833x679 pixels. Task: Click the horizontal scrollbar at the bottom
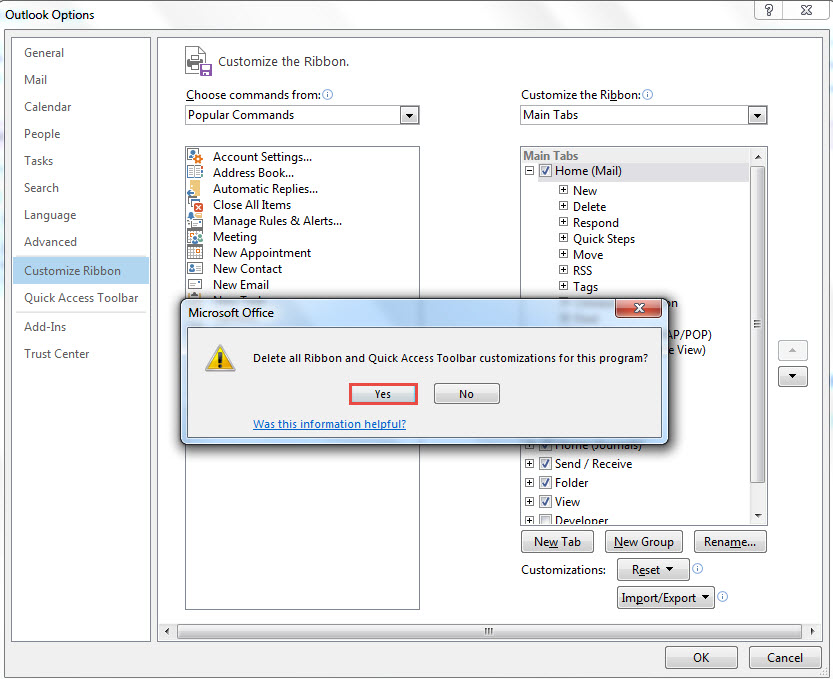click(489, 631)
